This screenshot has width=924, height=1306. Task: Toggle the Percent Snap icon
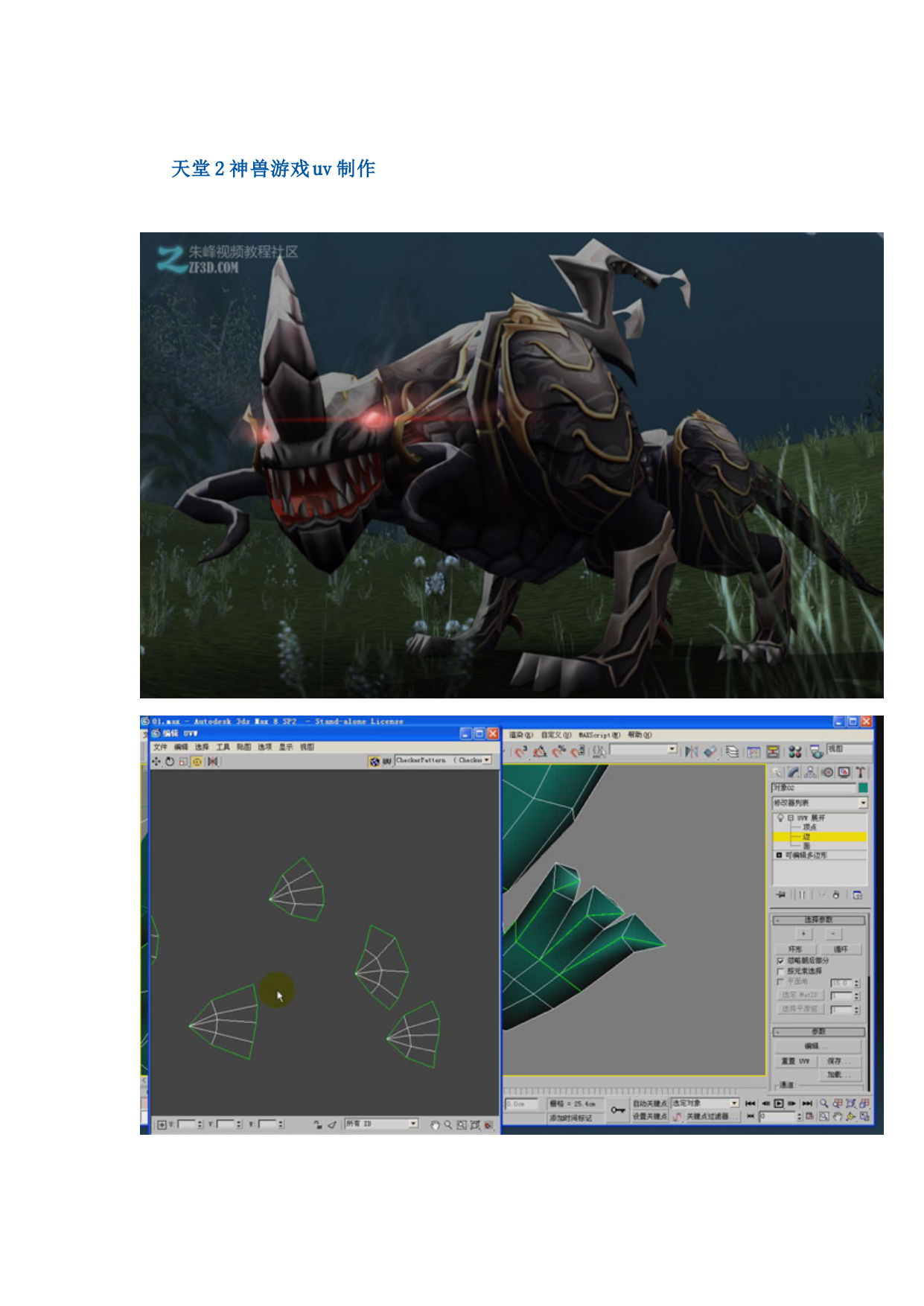point(558,752)
